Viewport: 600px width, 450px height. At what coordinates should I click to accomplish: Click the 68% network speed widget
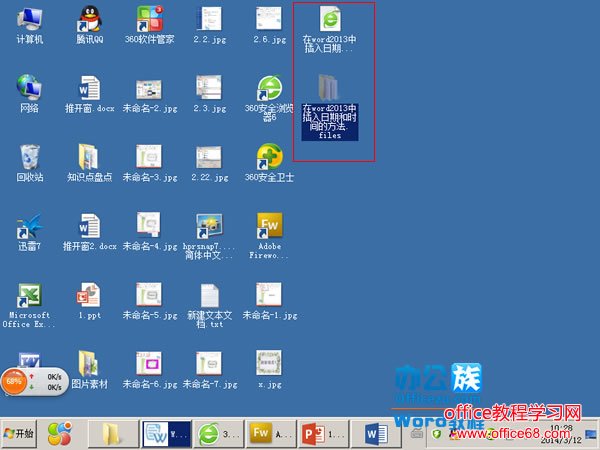coord(34,382)
